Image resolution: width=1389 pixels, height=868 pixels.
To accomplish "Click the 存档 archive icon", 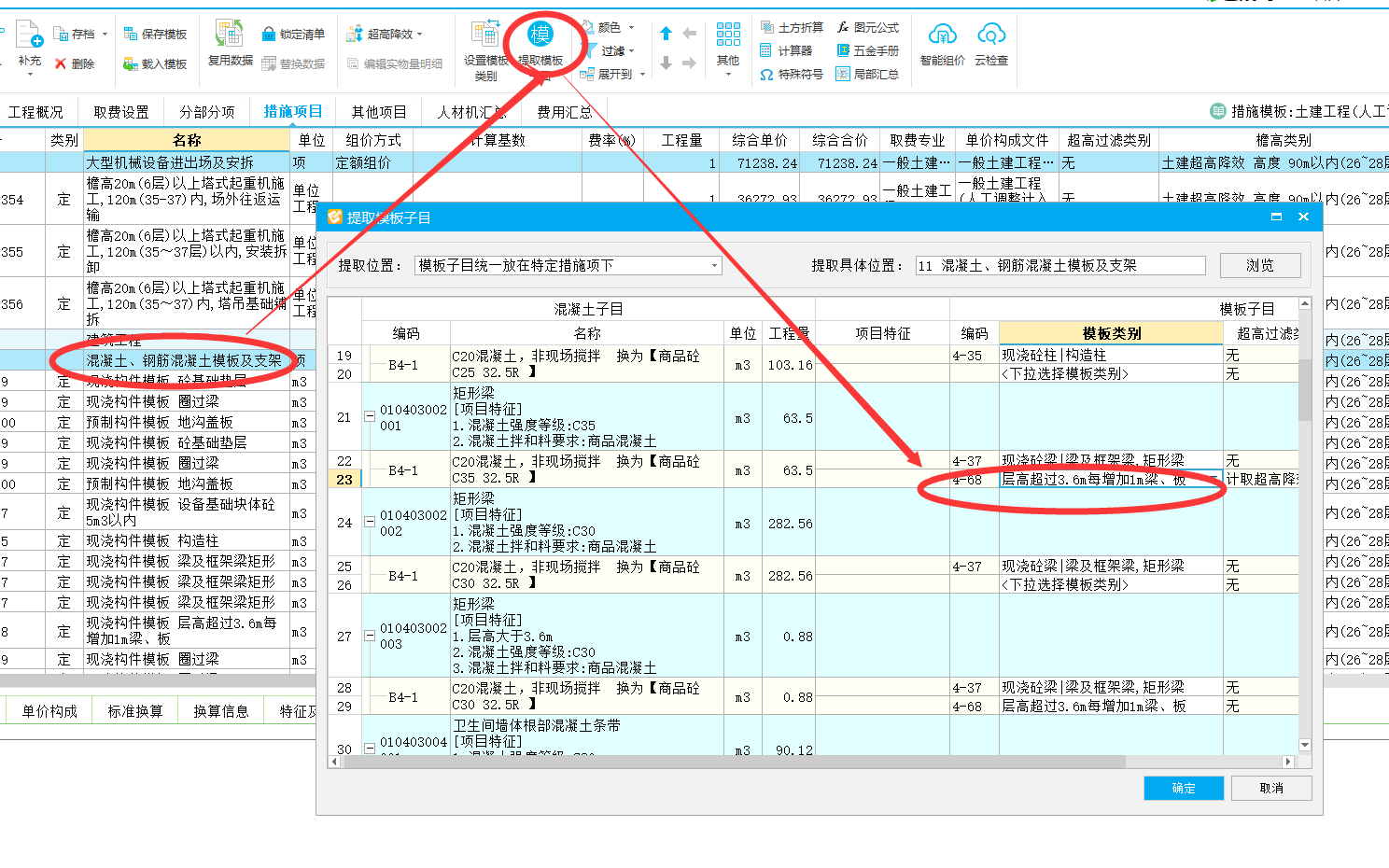I will coord(61,35).
